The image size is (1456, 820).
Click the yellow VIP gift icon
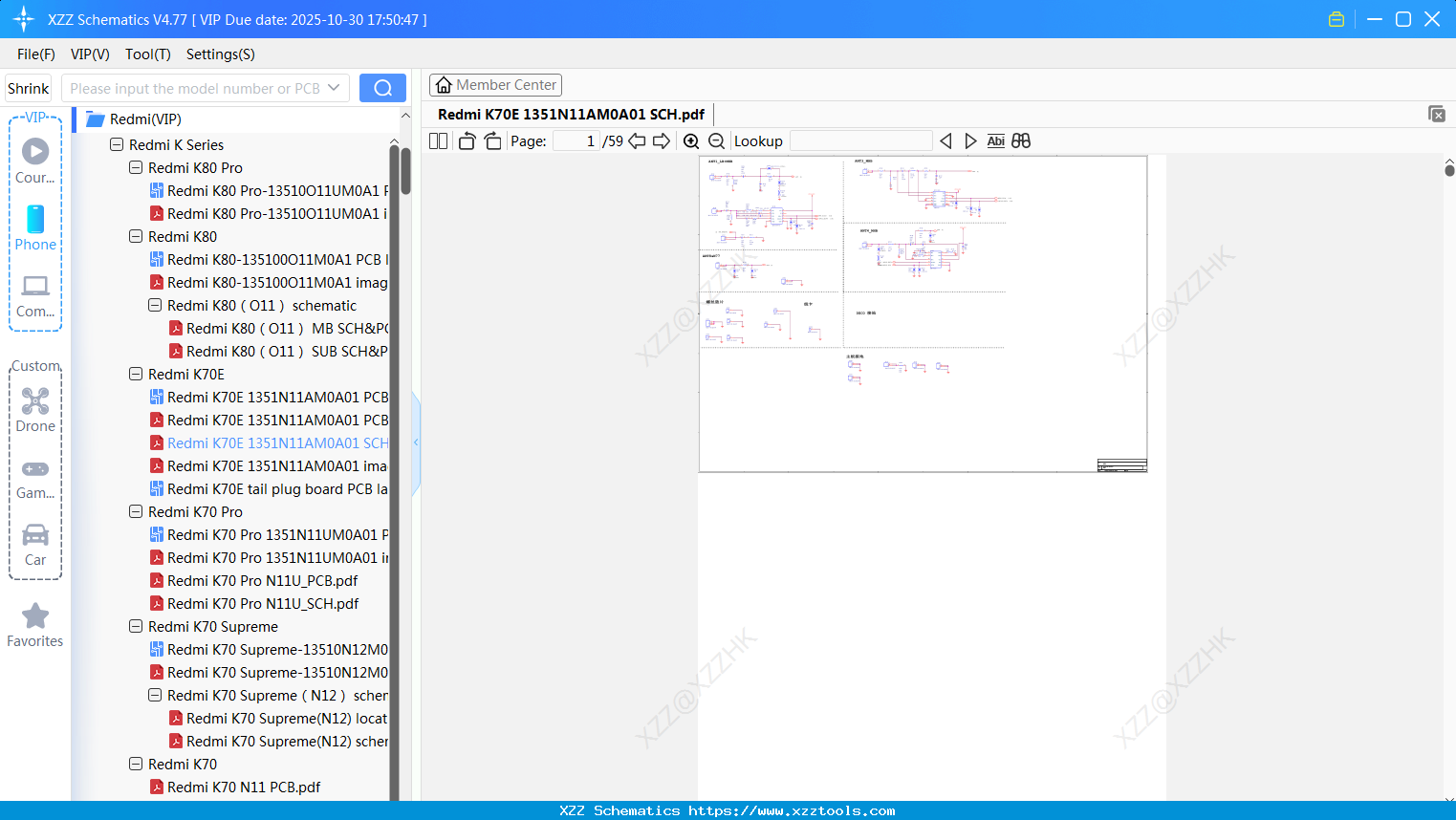(x=1336, y=19)
